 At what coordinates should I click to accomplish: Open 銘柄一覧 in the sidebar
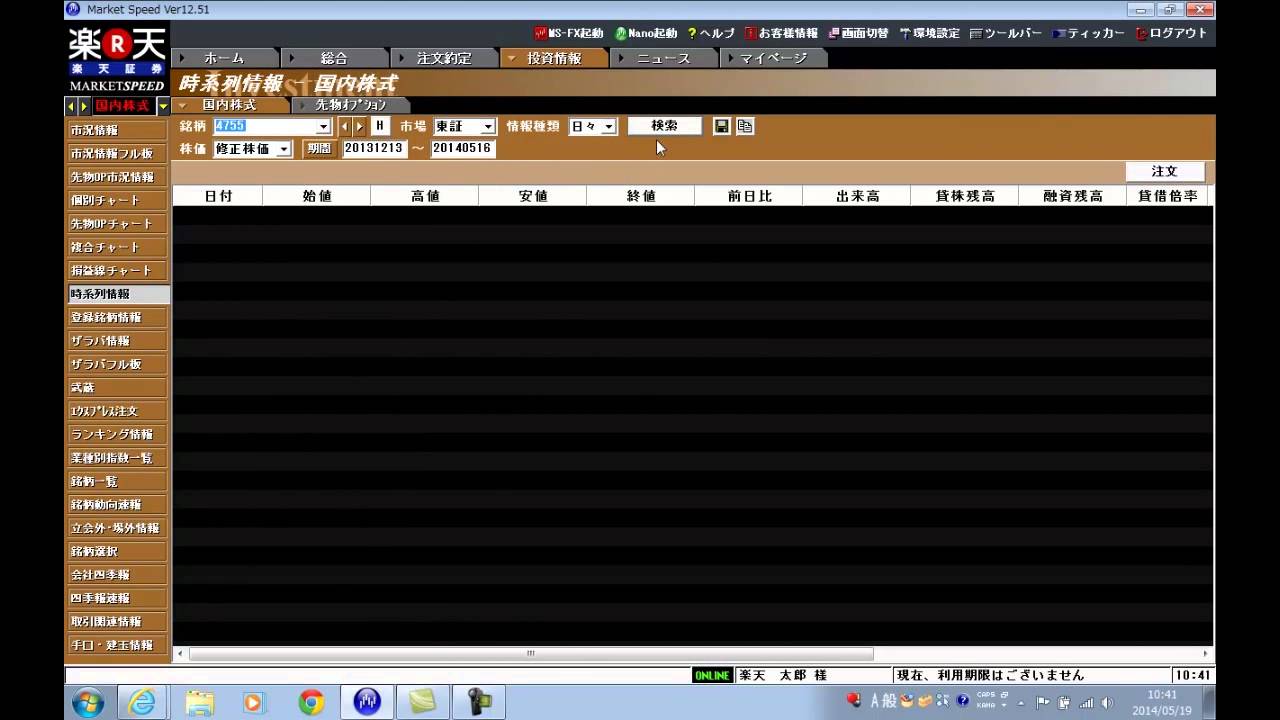click(x=117, y=481)
